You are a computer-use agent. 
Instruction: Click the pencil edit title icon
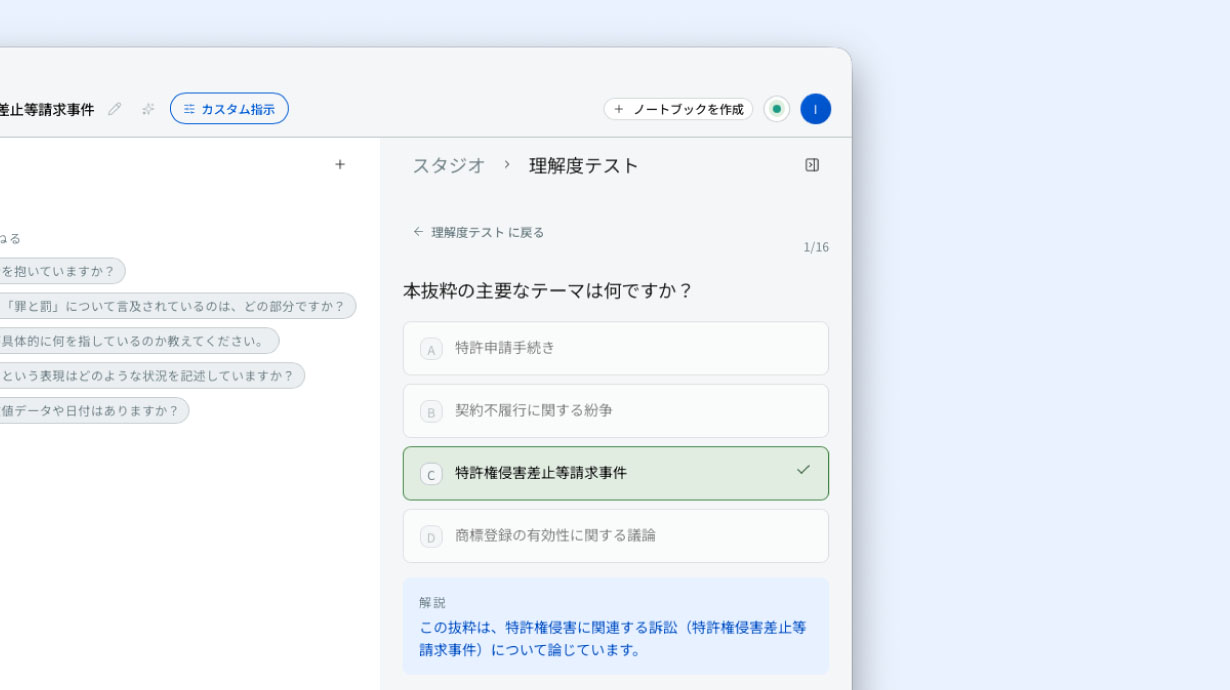click(115, 109)
